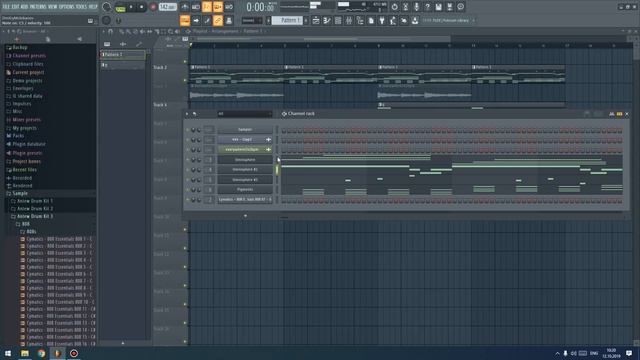The image size is (640, 360).
Task: Open the FILE menu
Action: (6, 7)
